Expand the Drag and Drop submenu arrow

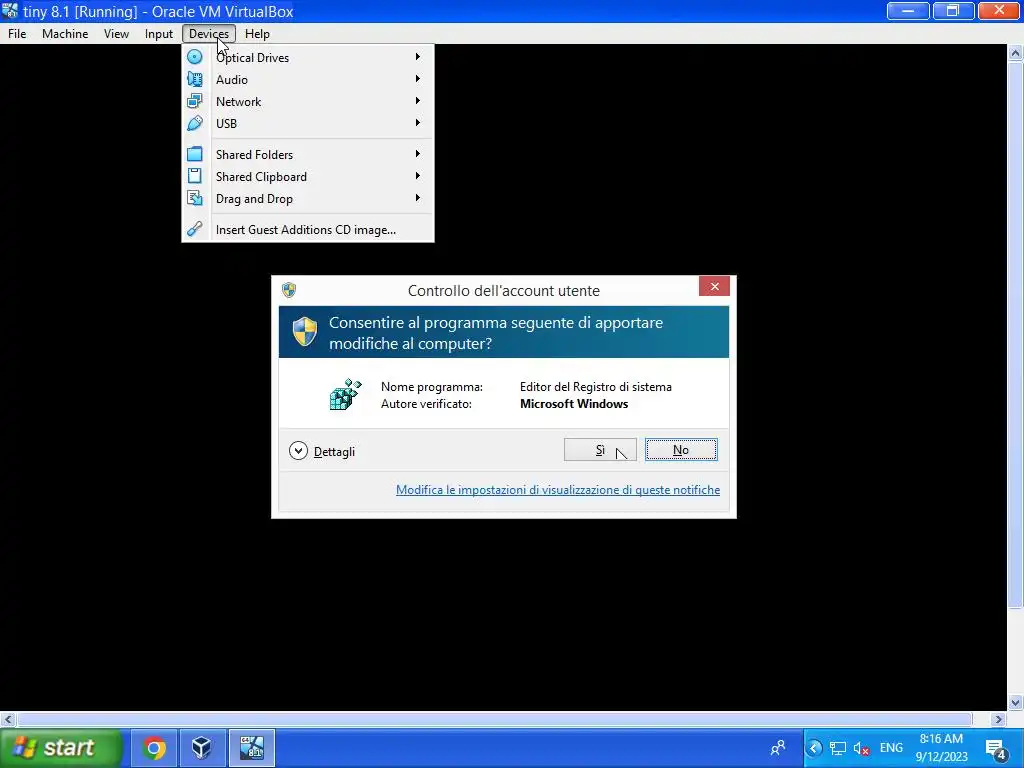418,198
